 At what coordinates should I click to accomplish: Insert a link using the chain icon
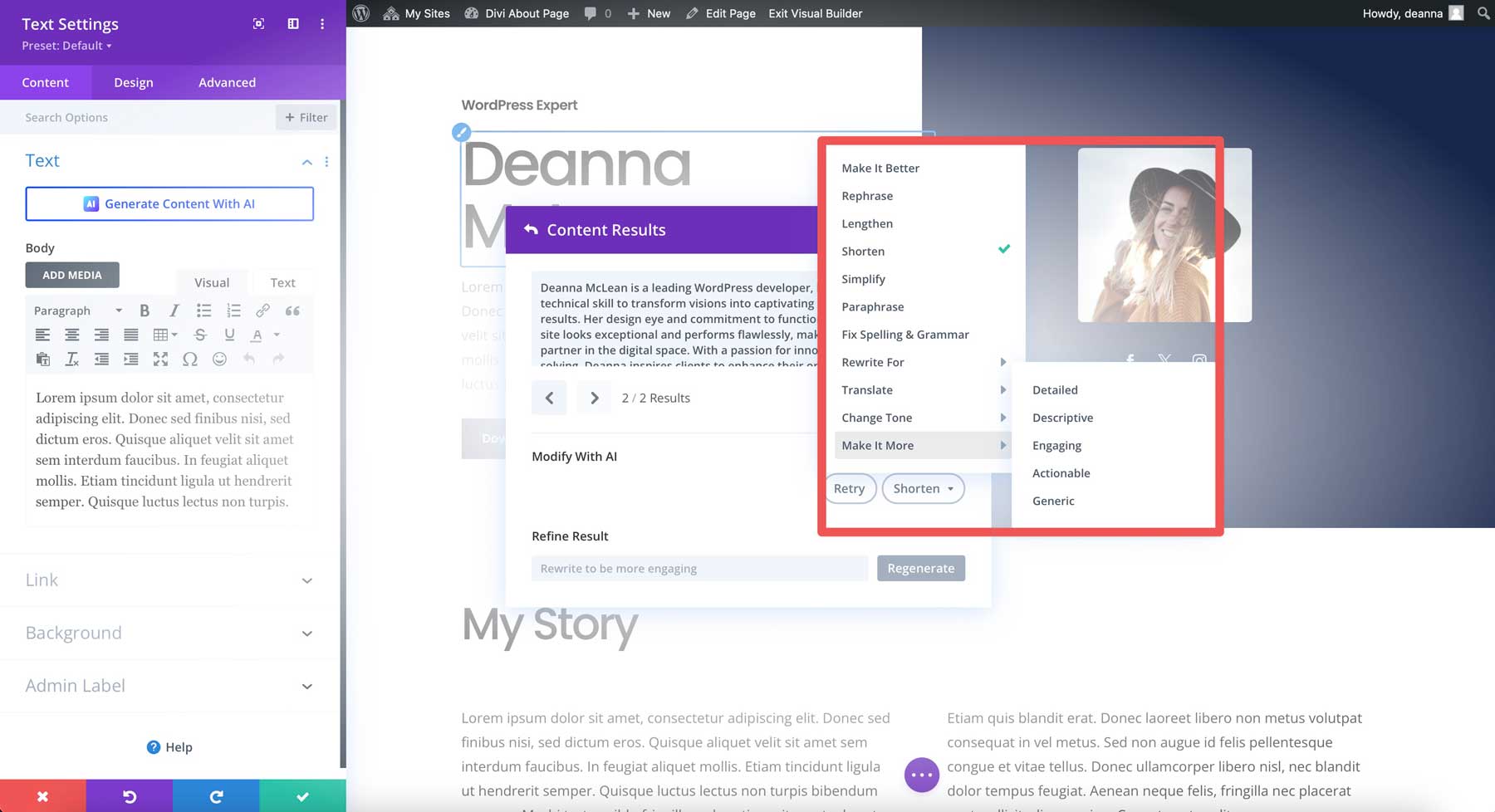(x=263, y=310)
